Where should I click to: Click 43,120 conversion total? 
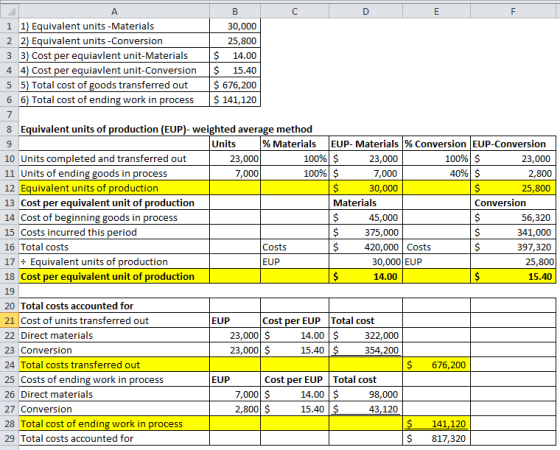click(x=365, y=409)
